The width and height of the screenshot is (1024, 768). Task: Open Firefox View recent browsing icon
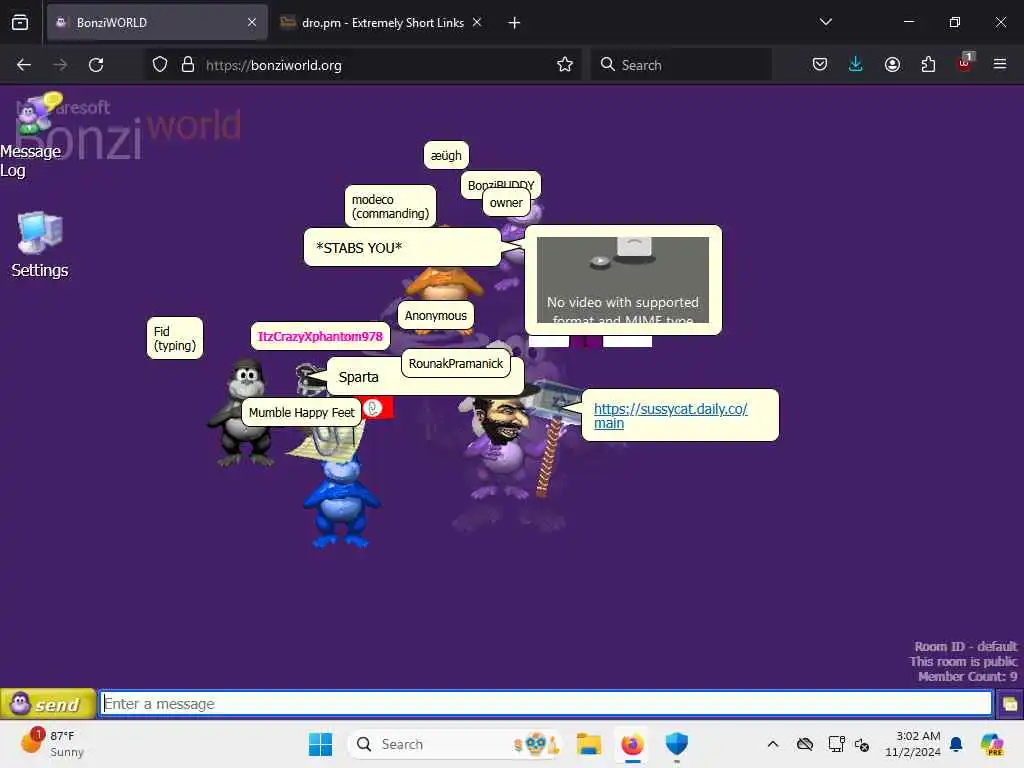20,22
